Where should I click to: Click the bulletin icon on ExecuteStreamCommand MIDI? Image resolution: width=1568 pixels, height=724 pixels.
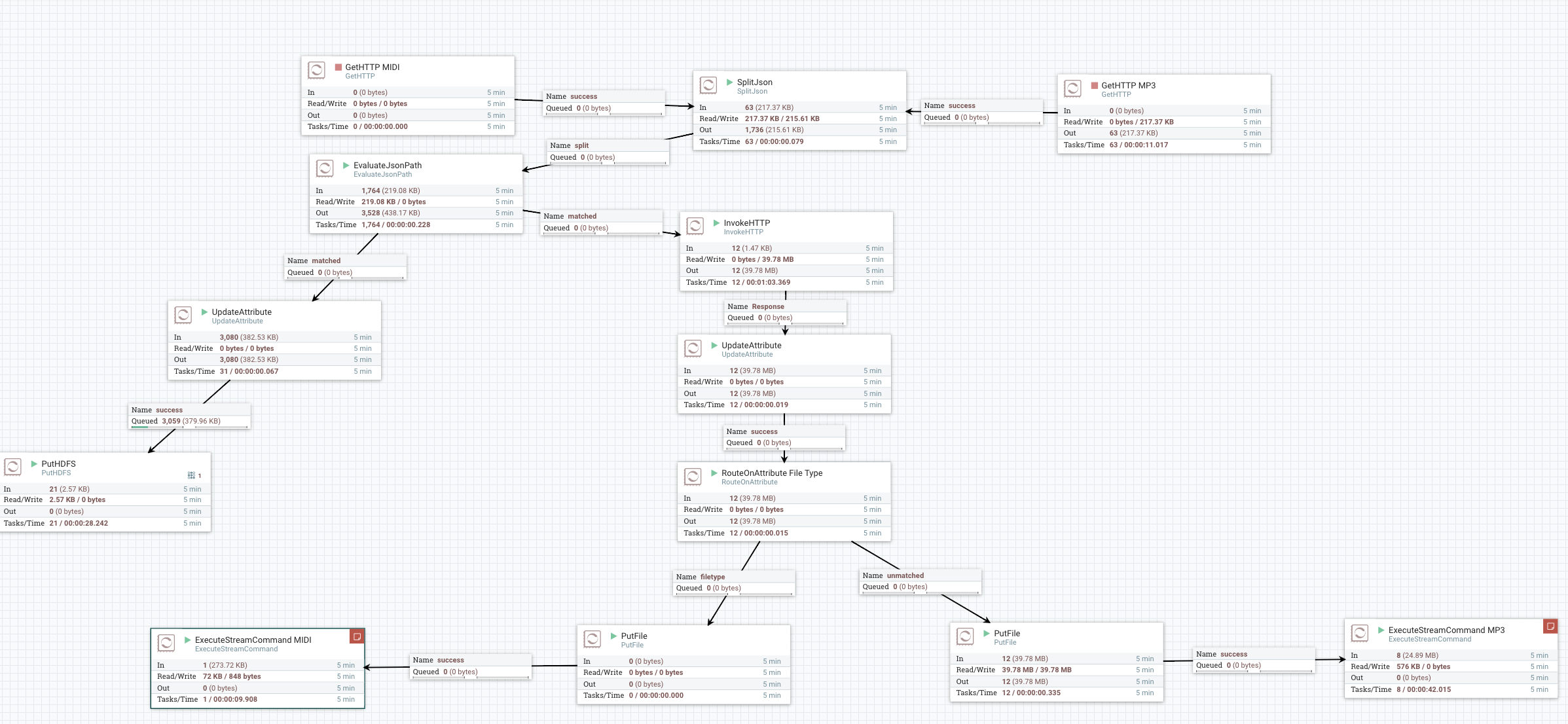357,636
